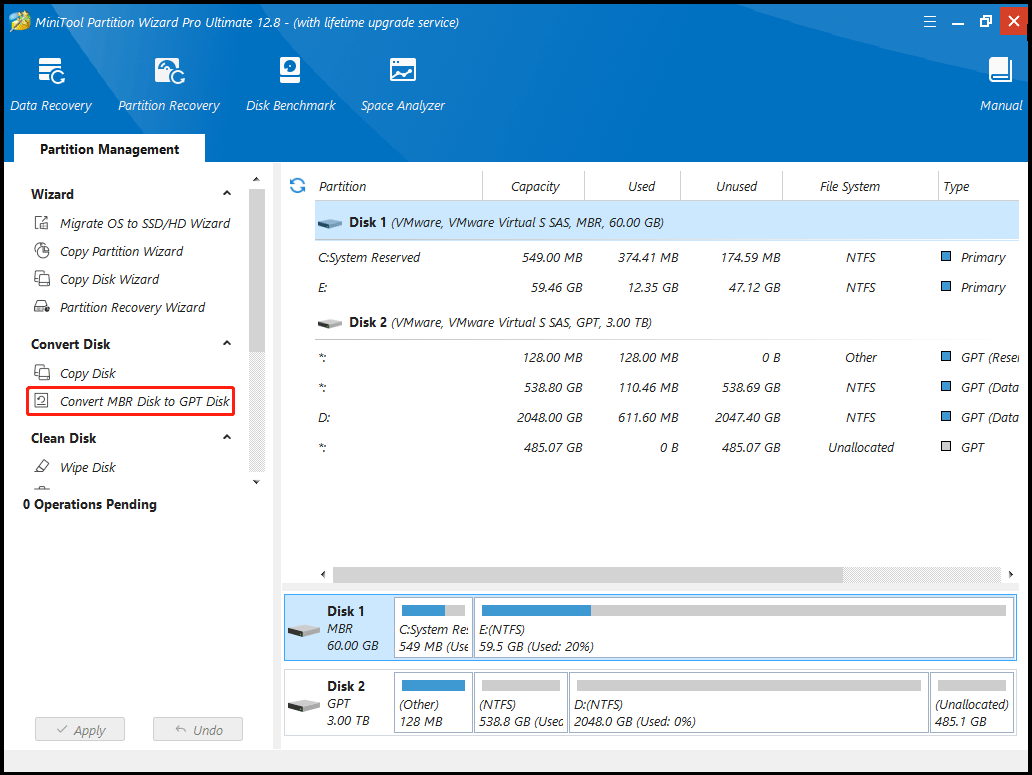Click the Undo button
1032x775 pixels.
[198, 729]
